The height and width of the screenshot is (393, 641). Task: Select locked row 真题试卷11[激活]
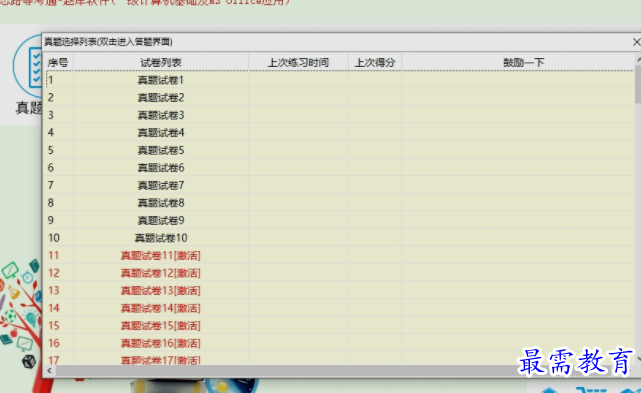[x=339, y=256]
